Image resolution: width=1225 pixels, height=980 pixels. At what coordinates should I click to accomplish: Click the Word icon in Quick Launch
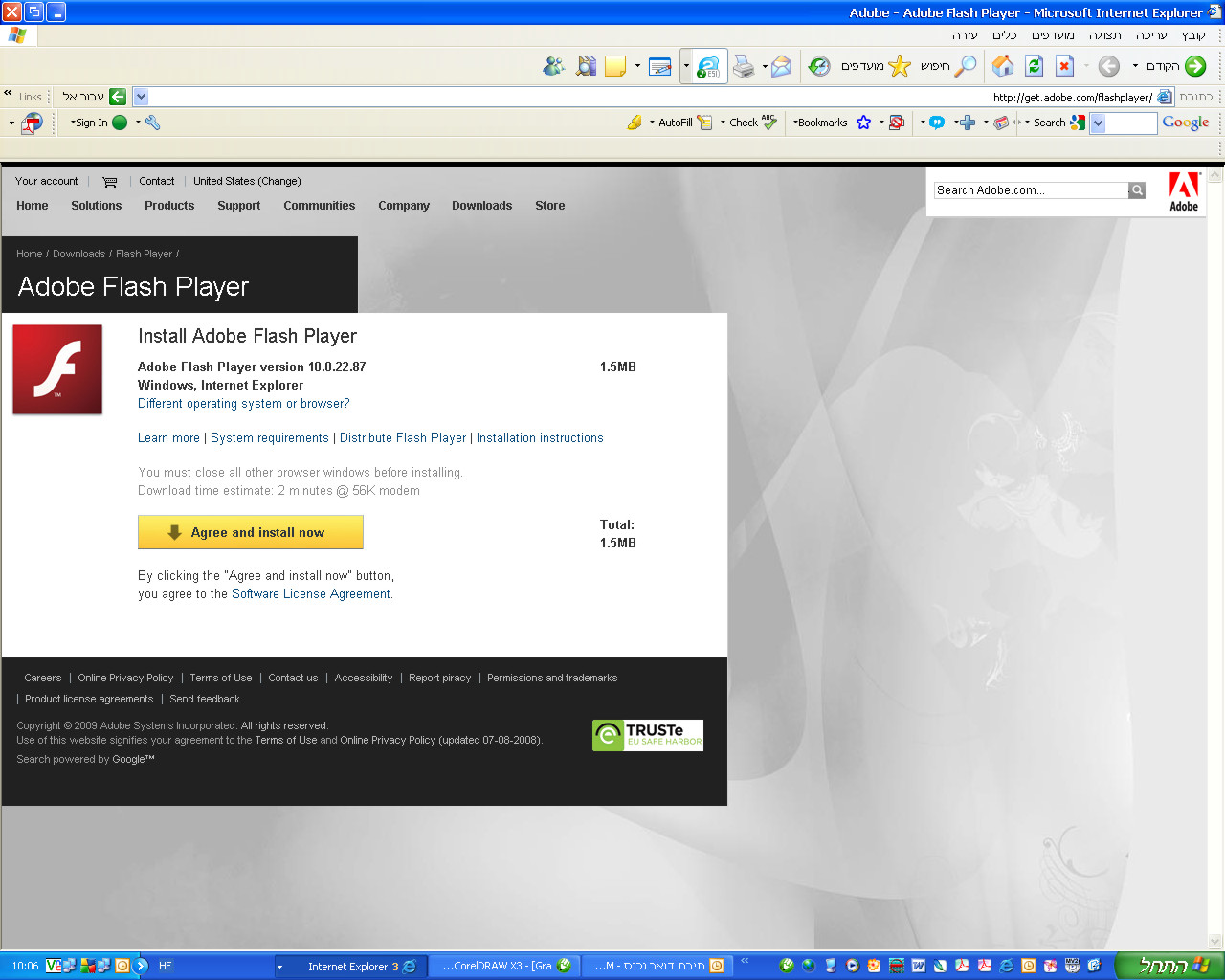coord(919,967)
